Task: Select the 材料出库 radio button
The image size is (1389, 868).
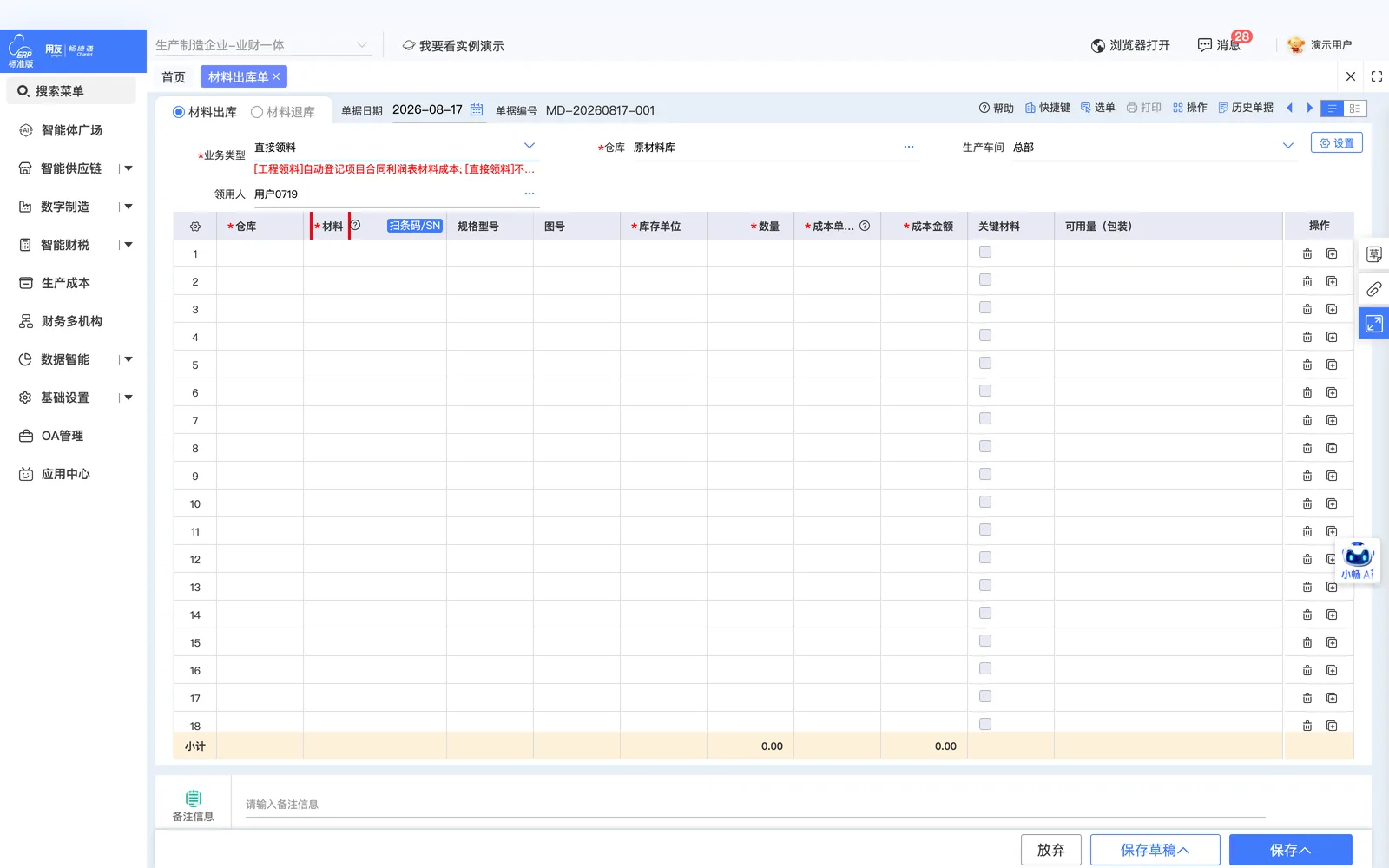Action: point(179,112)
